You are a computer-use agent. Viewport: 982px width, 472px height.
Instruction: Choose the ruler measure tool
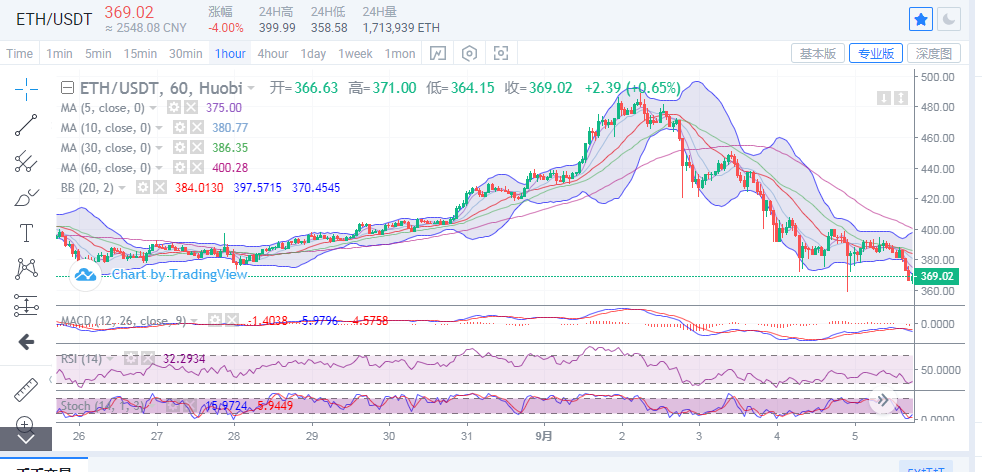(27, 390)
